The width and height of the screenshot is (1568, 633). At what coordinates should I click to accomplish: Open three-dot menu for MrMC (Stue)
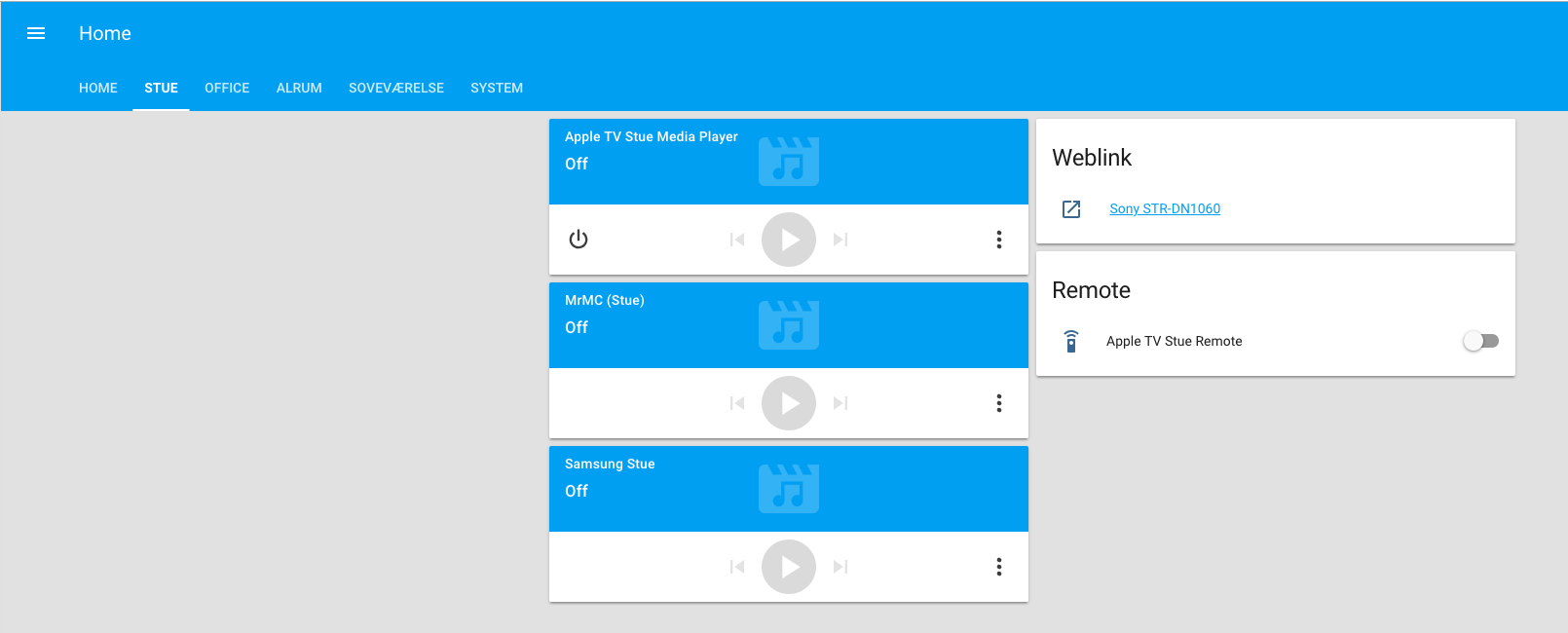[998, 403]
